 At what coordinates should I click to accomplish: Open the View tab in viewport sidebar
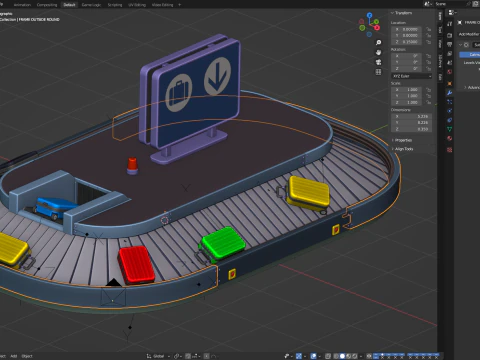click(440, 43)
